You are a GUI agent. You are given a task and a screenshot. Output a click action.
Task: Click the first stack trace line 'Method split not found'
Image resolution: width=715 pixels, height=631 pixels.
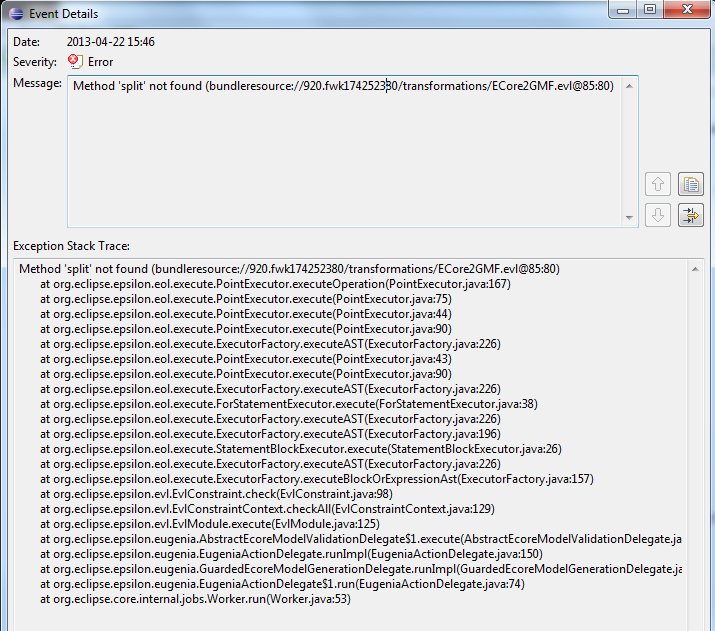coord(289,269)
